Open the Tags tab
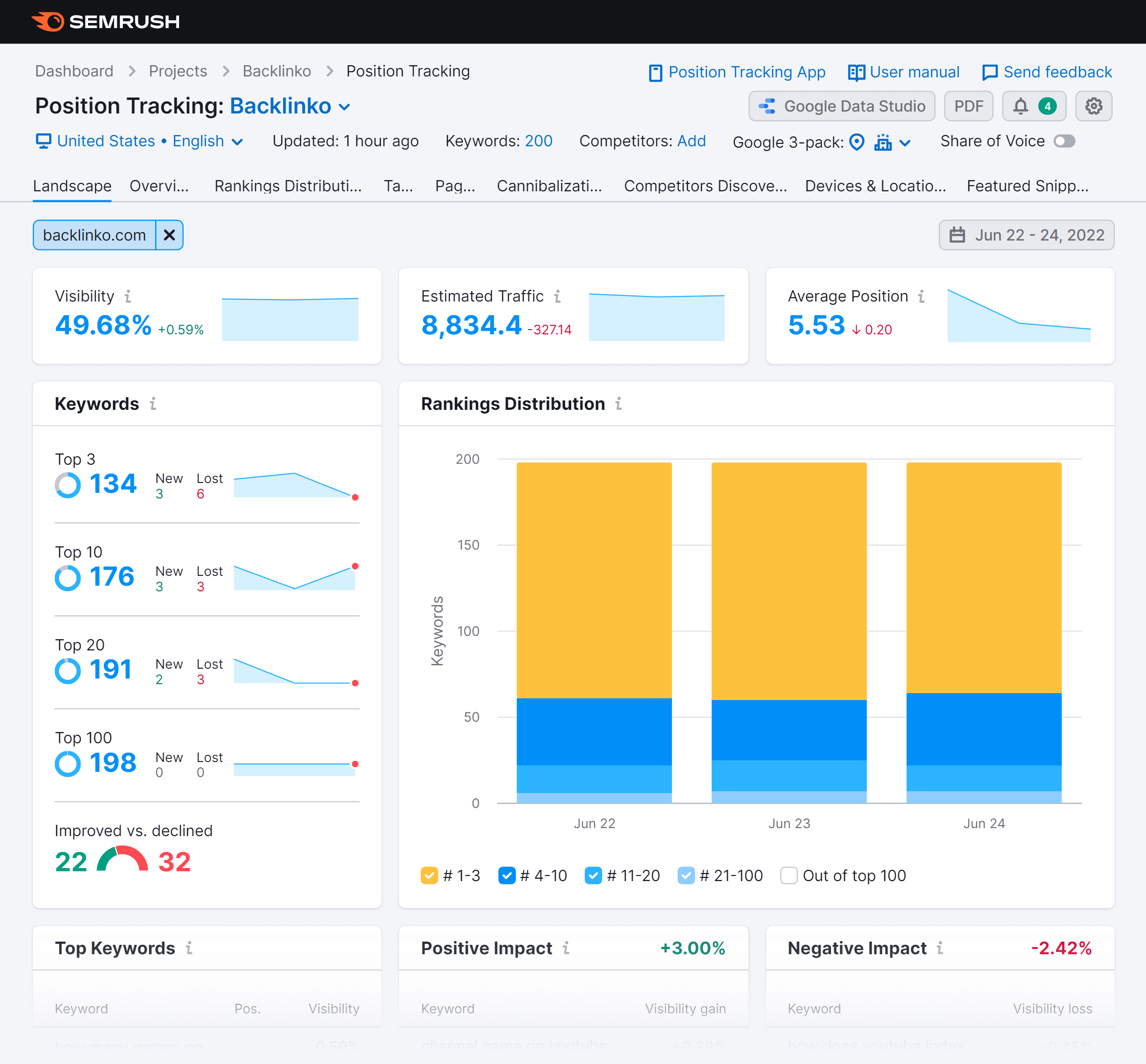This screenshot has width=1146, height=1064. coord(398,186)
